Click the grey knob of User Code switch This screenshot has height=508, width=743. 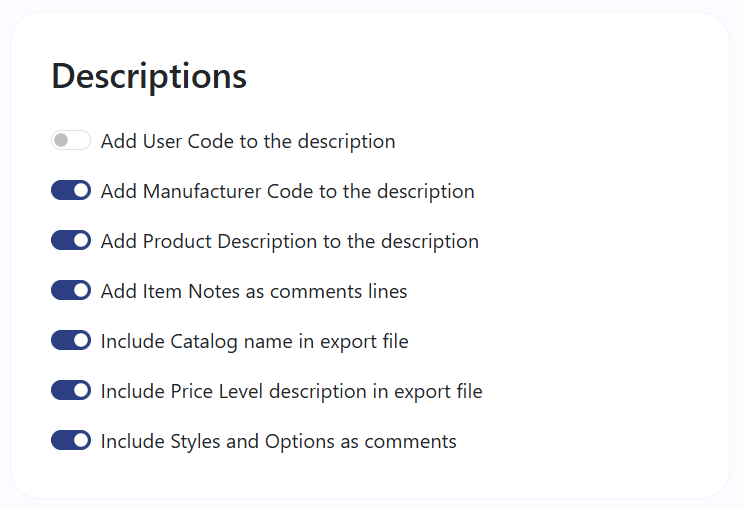tap(62, 141)
